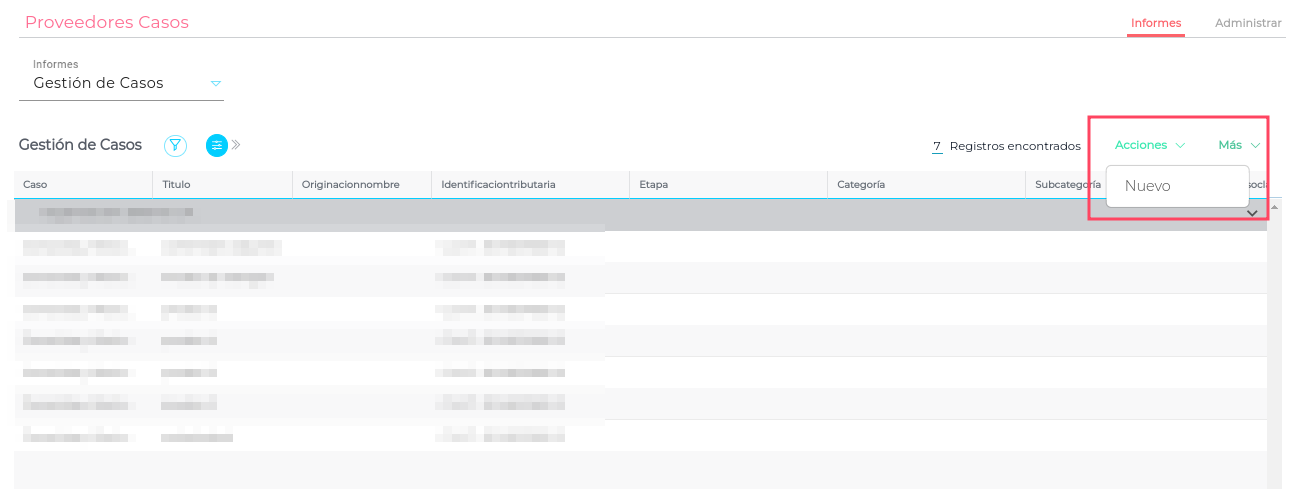This screenshot has height=489, width=1300.
Task: Sort by the Originacionnombre column header
Action: coord(361,184)
